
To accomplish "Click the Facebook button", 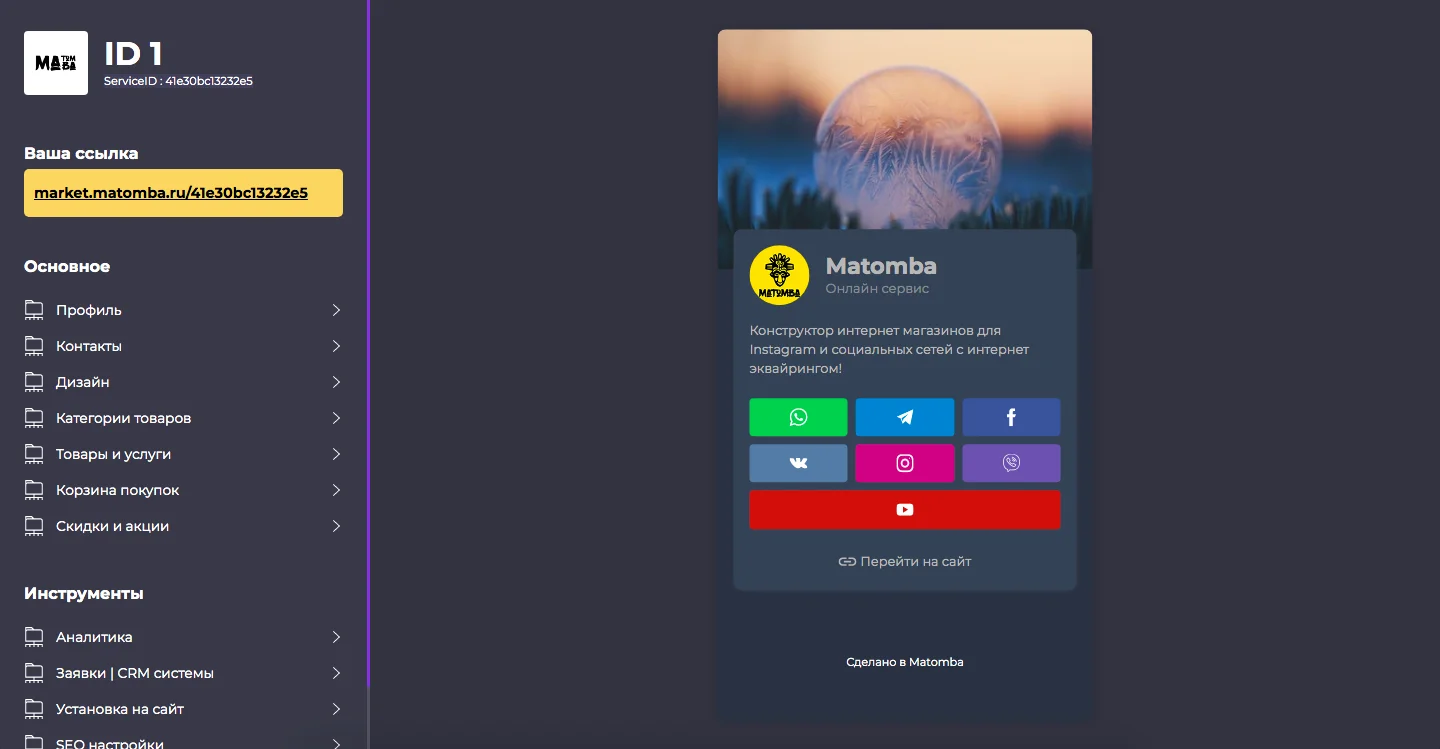I will (1011, 417).
